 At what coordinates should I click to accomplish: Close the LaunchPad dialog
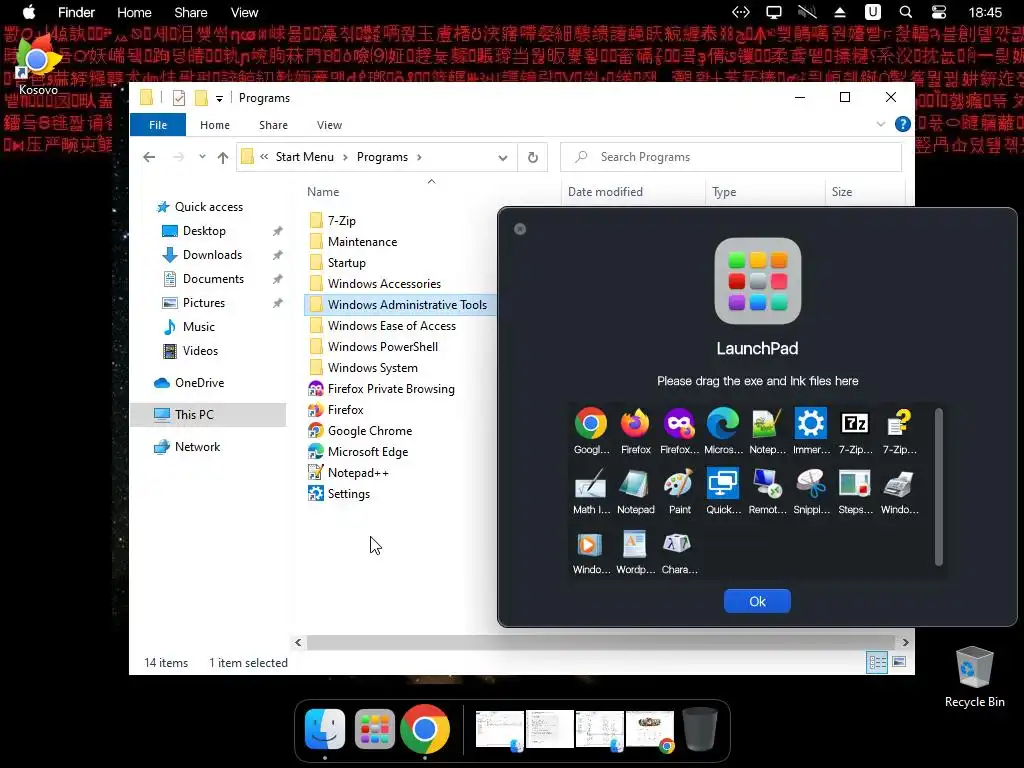pos(520,229)
